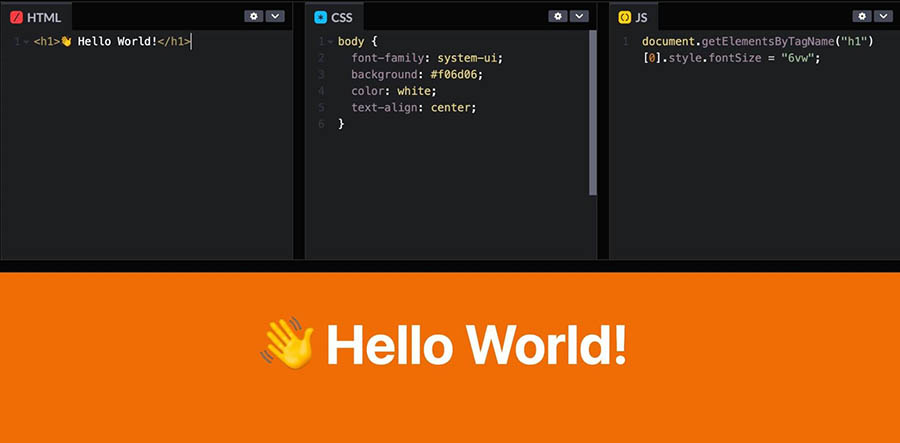
Task: Select the JS editor tab label
Action: [641, 17]
